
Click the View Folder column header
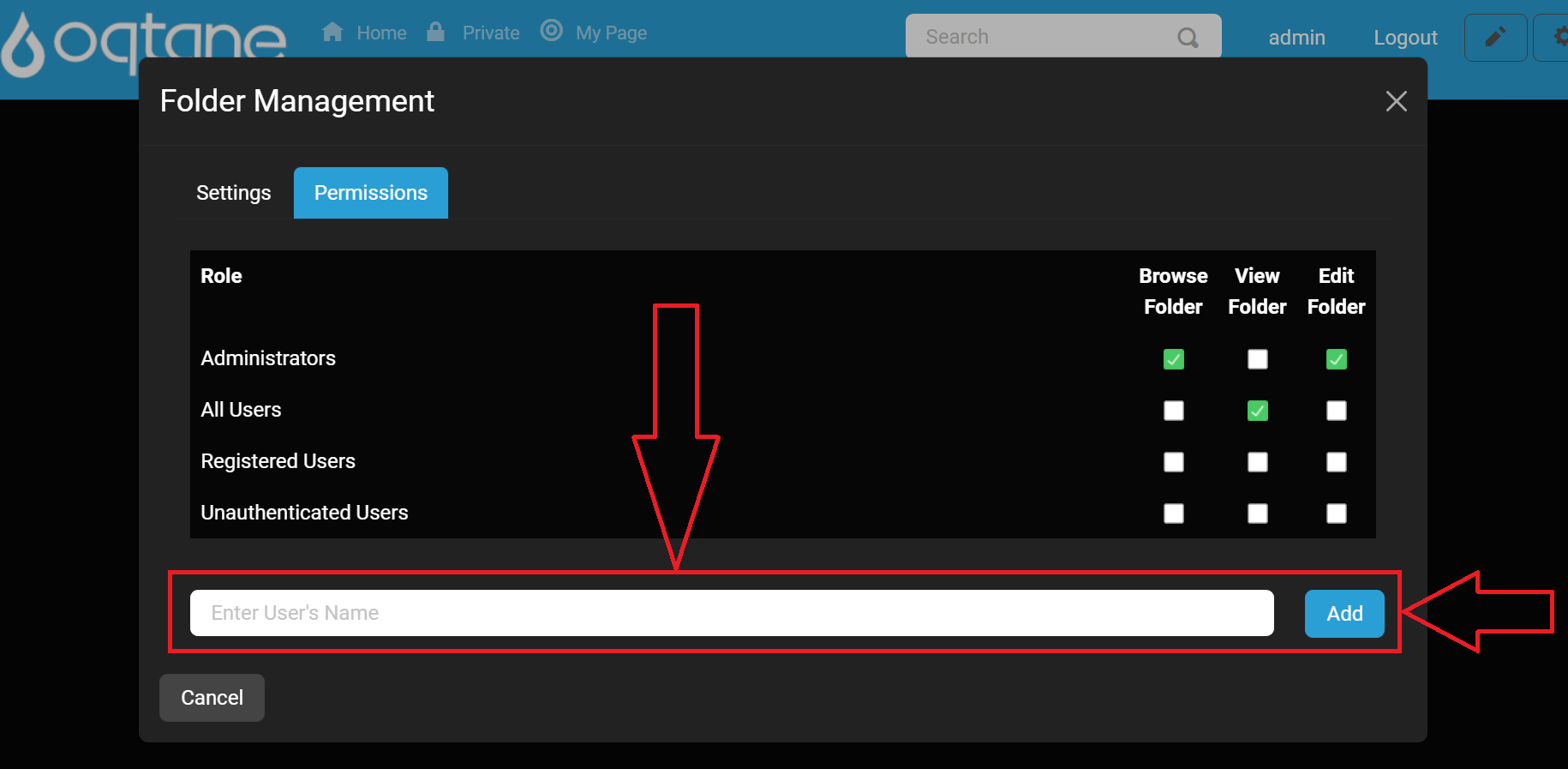coord(1257,291)
